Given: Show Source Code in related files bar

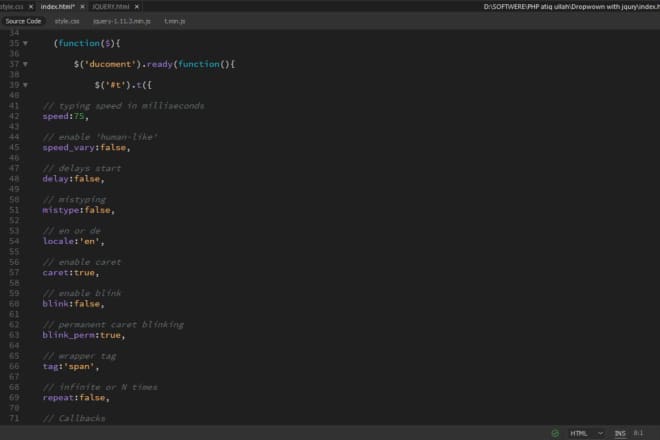Looking at the screenshot, I should coord(23,21).
